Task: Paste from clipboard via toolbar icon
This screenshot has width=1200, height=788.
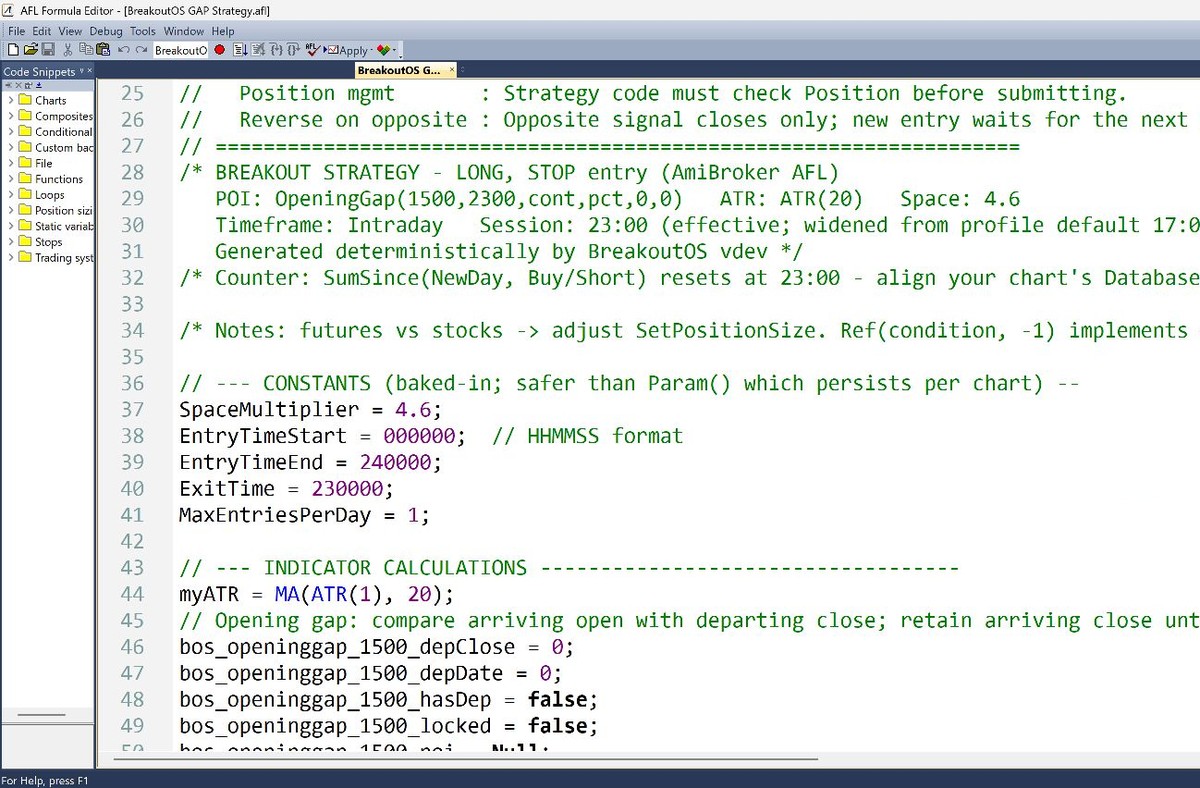Action: click(103, 49)
